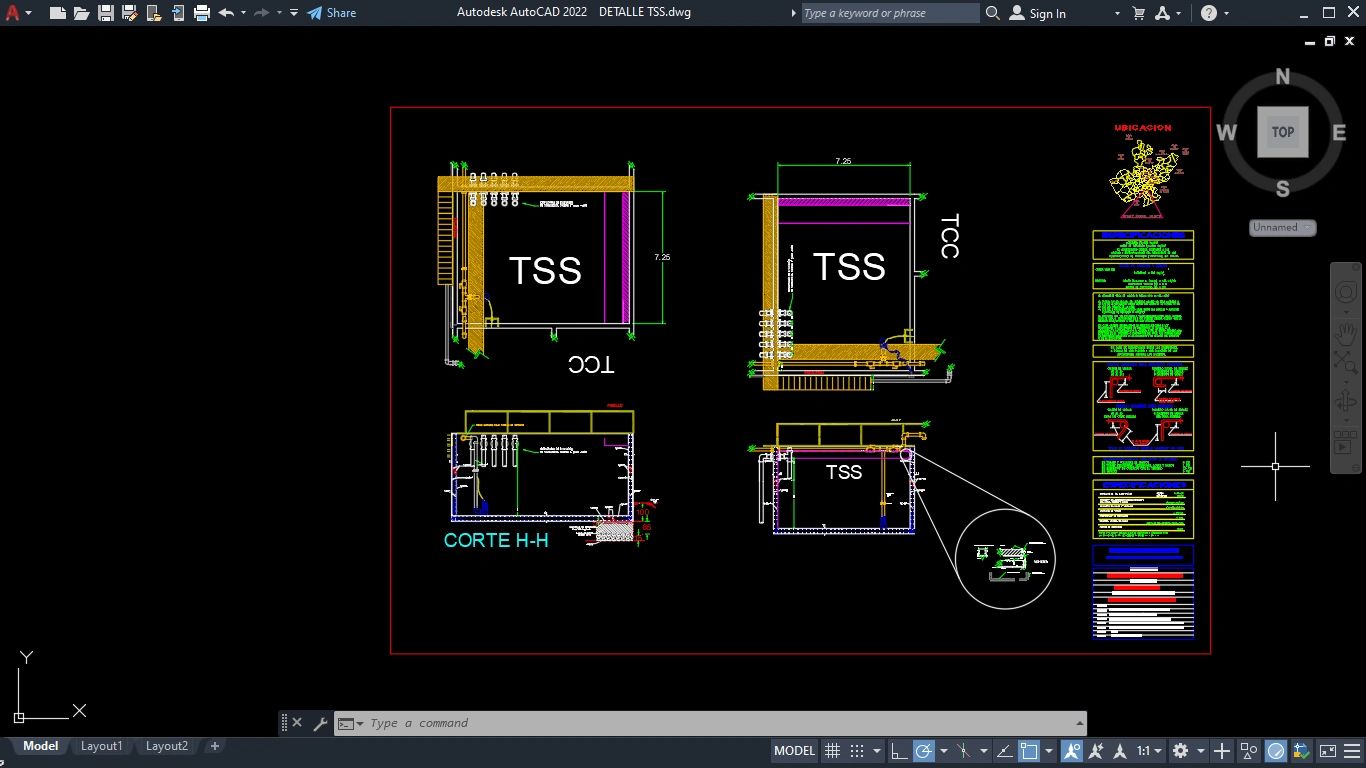This screenshot has width=1366, height=768.
Task: Open the AutoCAD application menu
Action: pos(13,13)
